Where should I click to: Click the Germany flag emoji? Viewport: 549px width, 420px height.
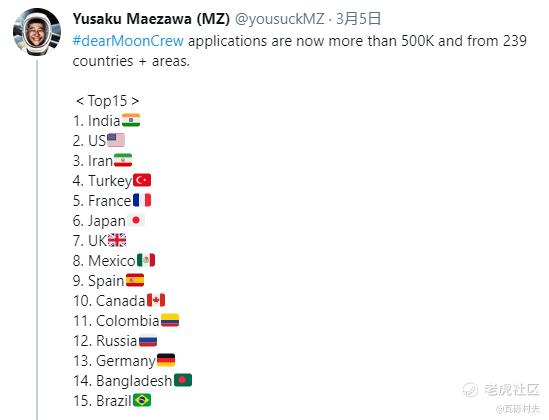tap(166, 360)
